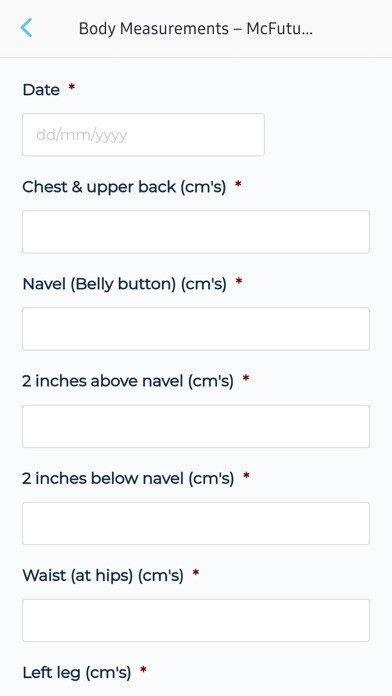Tap the back arrow icon in header
392x696 pixels.
[x=26, y=28]
